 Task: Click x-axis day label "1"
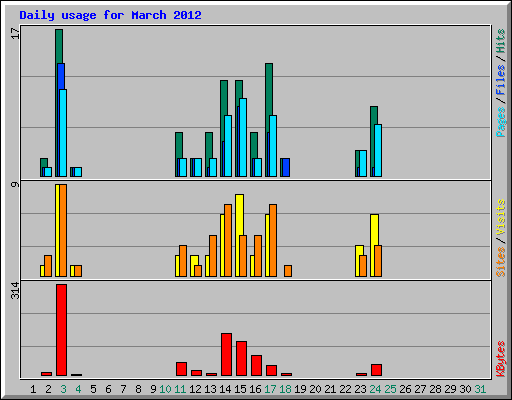(x=33, y=389)
